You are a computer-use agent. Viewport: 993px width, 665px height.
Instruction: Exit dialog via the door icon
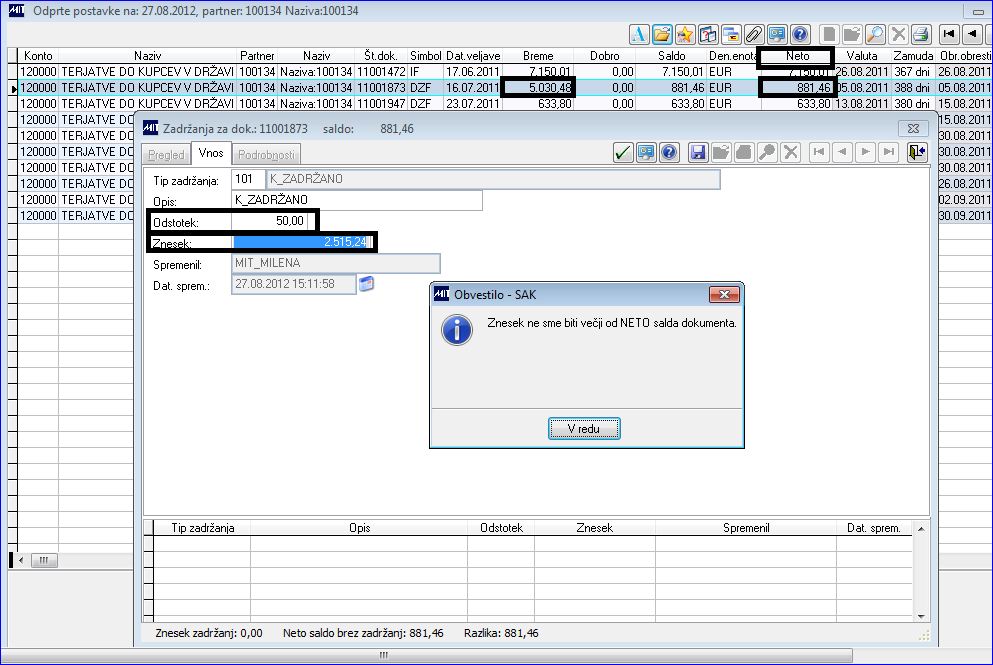(916, 153)
